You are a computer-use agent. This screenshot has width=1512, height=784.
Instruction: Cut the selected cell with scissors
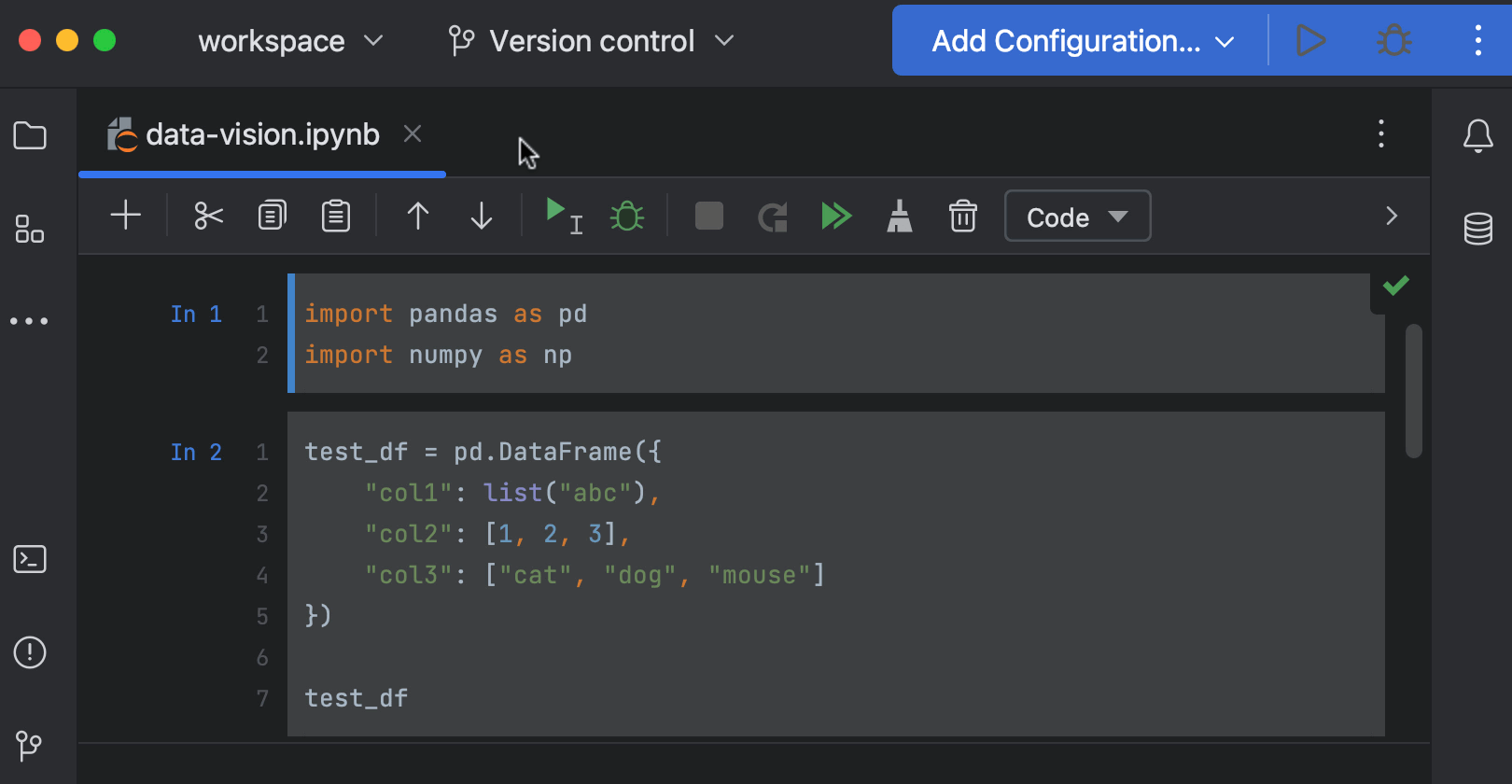point(208,216)
